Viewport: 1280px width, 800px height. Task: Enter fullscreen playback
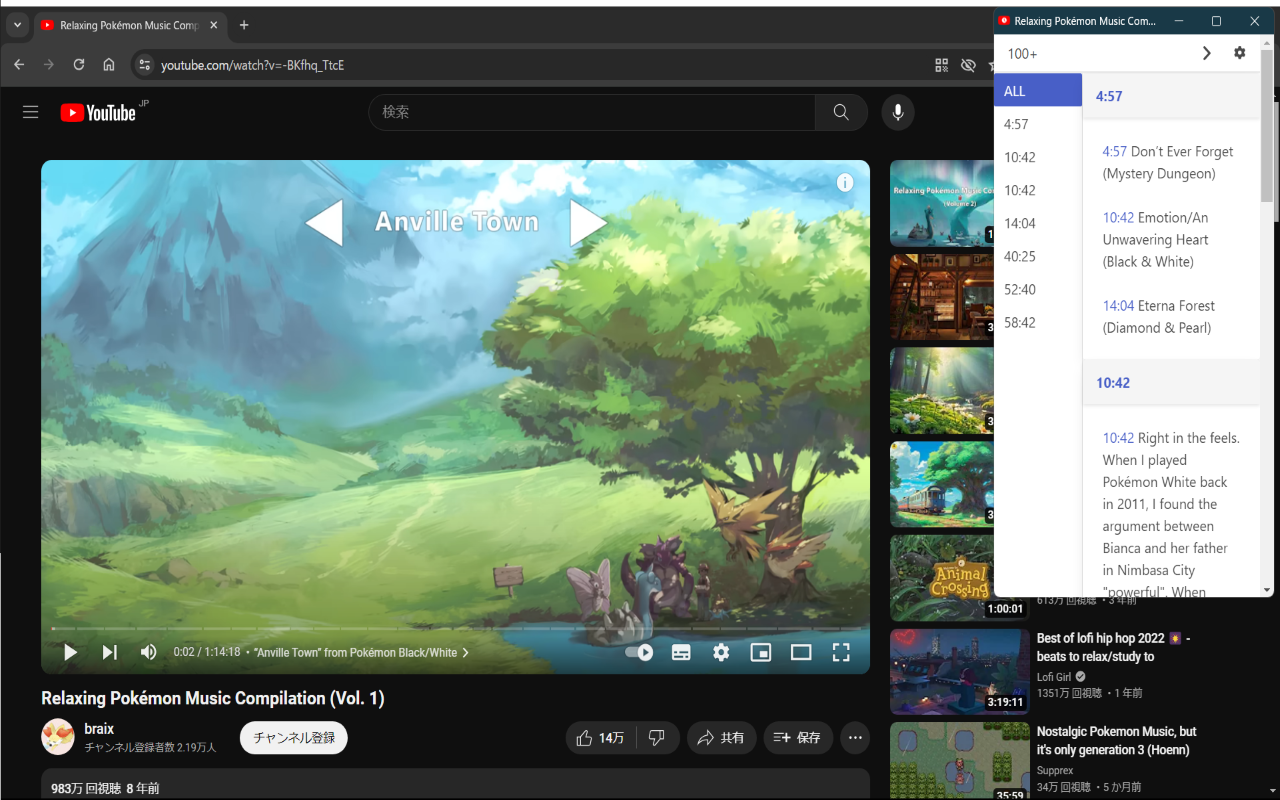(x=841, y=652)
